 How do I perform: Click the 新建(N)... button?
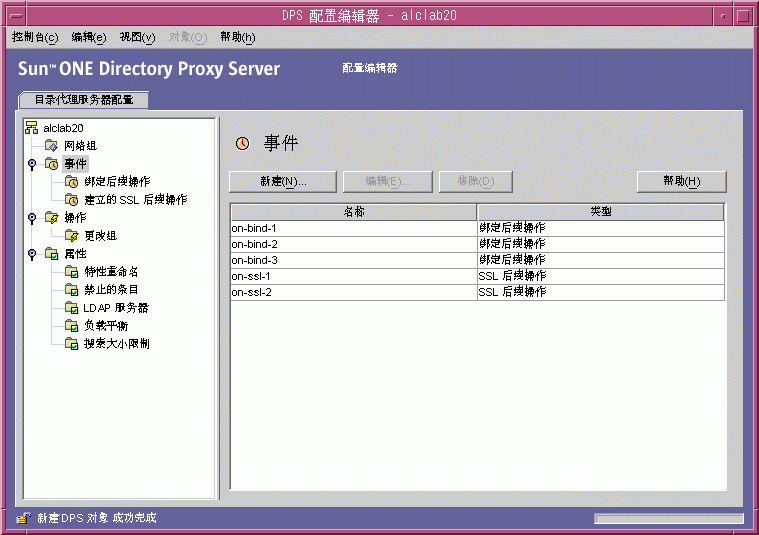pos(283,182)
